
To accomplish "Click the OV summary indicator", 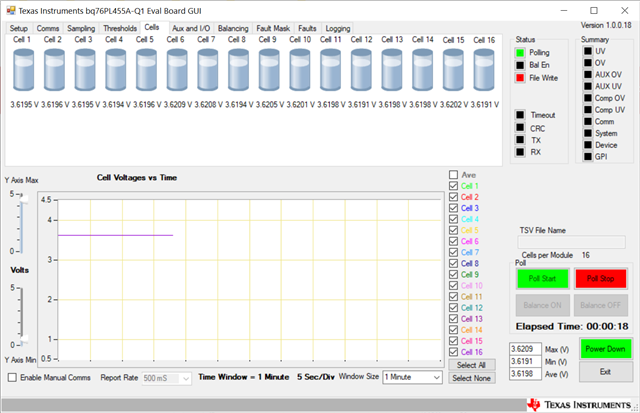I will (588, 63).
